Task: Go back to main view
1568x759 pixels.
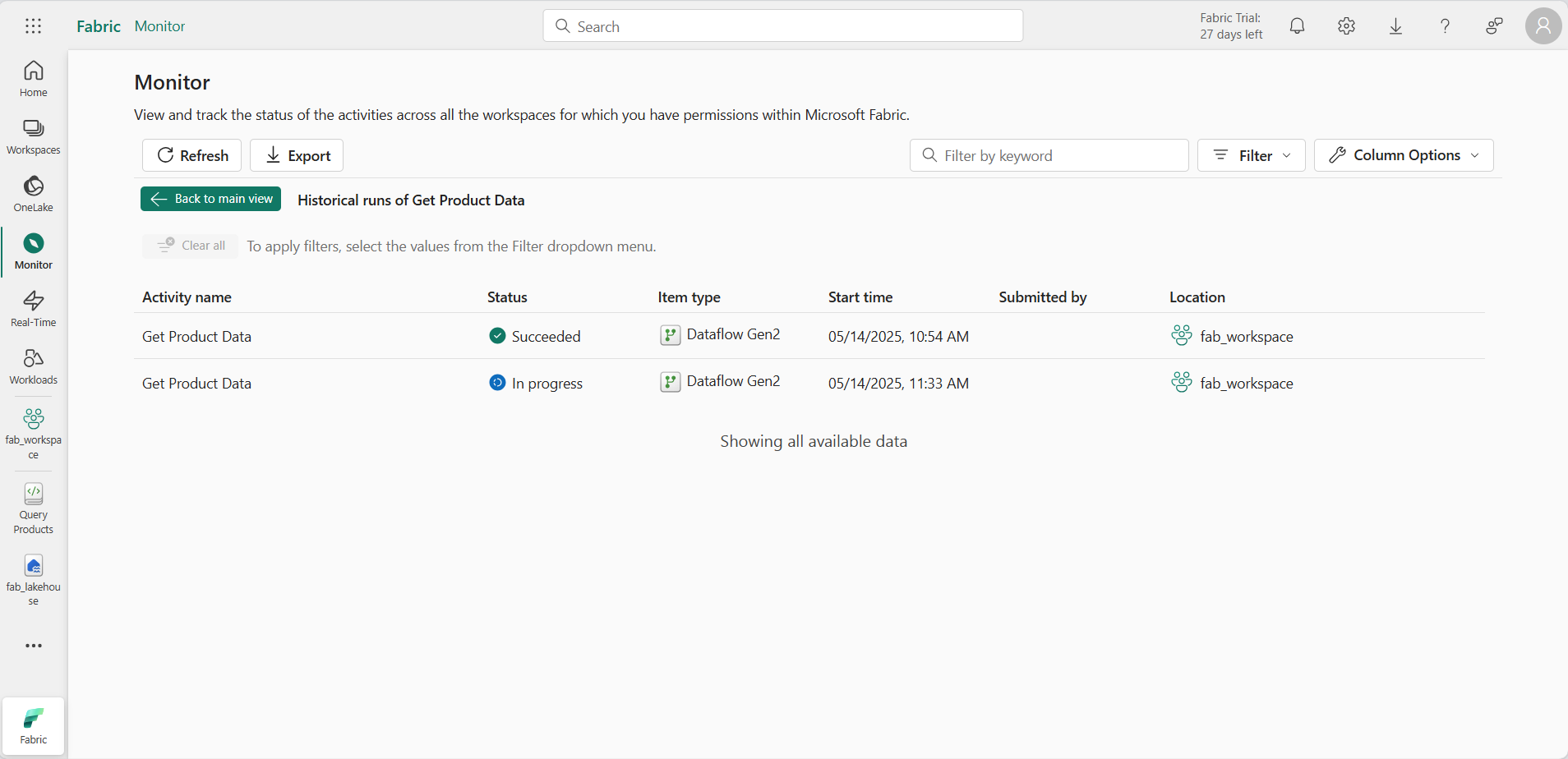Action: [210, 199]
